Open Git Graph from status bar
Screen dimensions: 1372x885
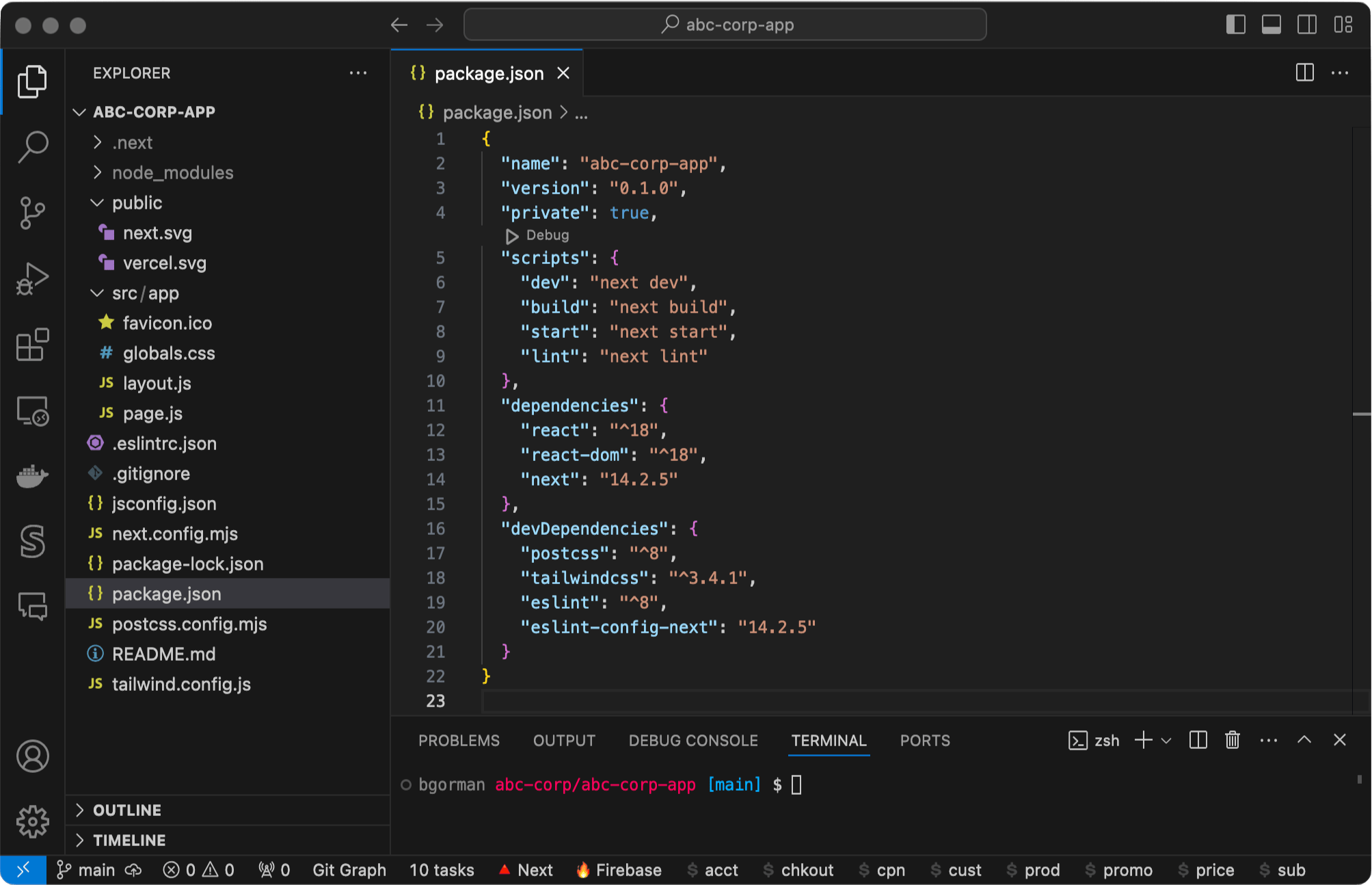pyautogui.click(x=349, y=870)
